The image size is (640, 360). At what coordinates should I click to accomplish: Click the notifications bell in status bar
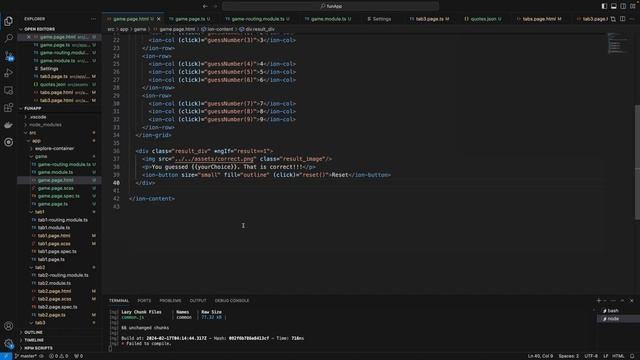(x=632, y=356)
